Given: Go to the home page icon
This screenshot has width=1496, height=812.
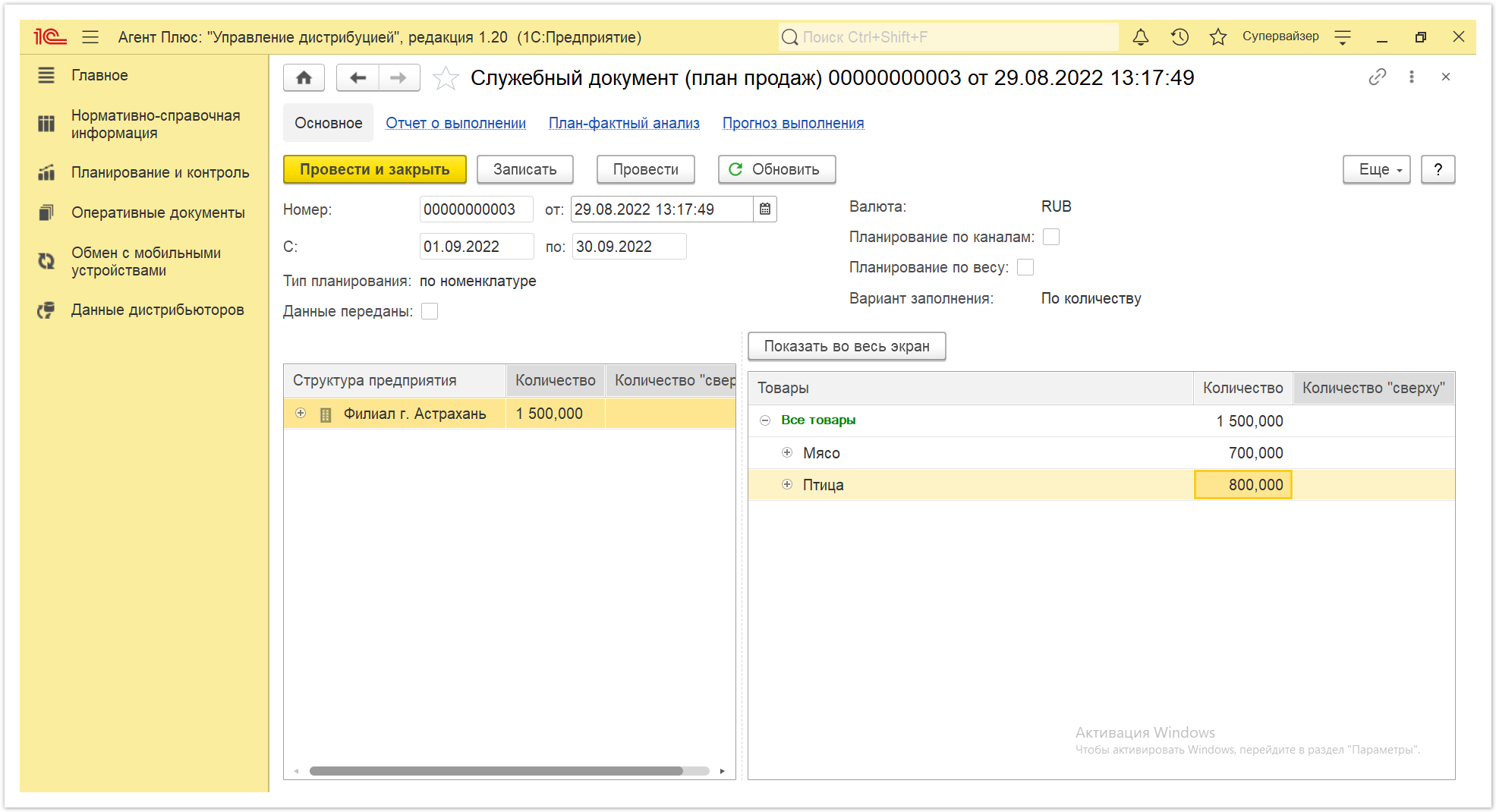Looking at the screenshot, I should coord(304,77).
